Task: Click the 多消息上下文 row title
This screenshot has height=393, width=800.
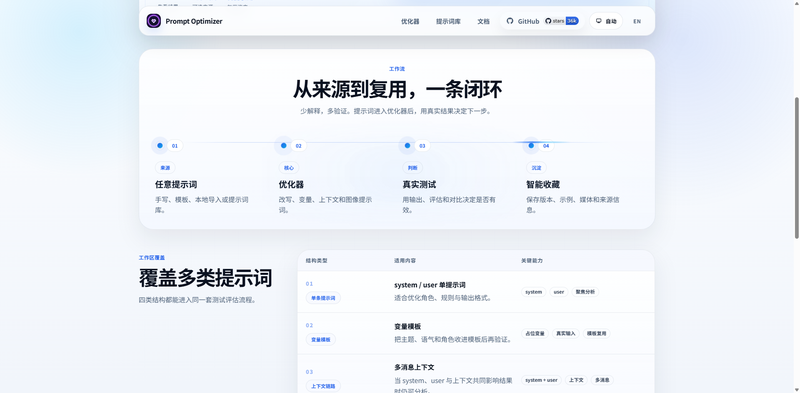Action: point(414,367)
